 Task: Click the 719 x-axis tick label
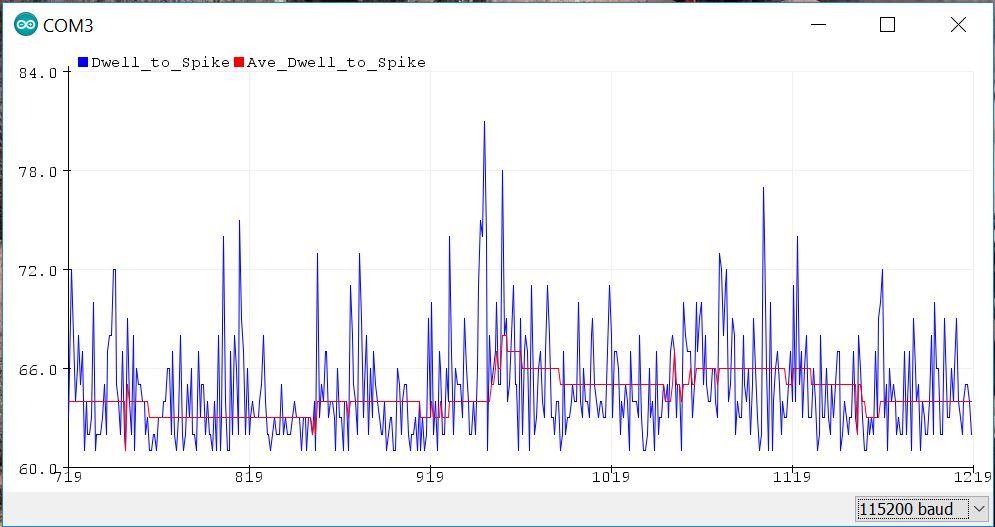(x=68, y=479)
